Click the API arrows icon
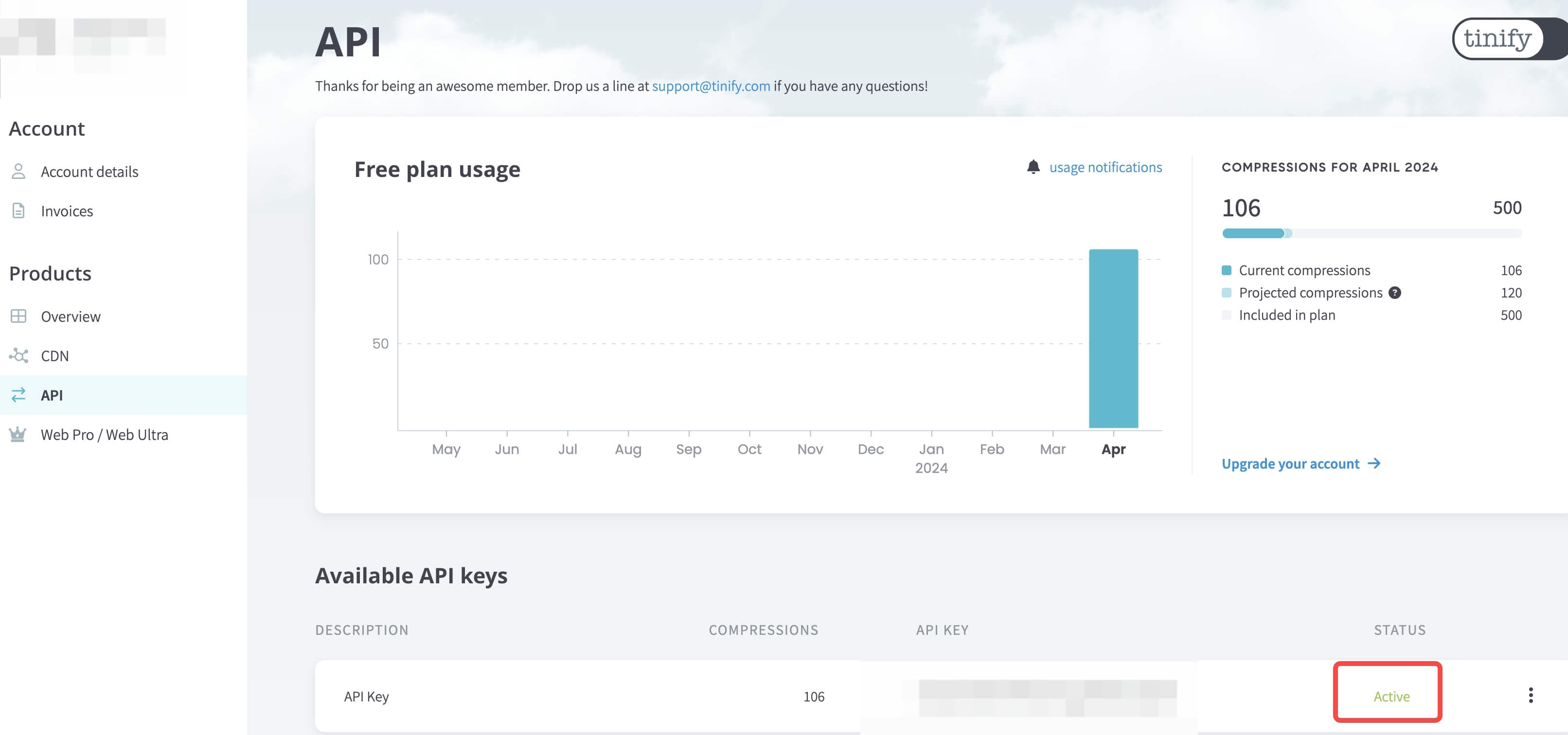 (18, 395)
